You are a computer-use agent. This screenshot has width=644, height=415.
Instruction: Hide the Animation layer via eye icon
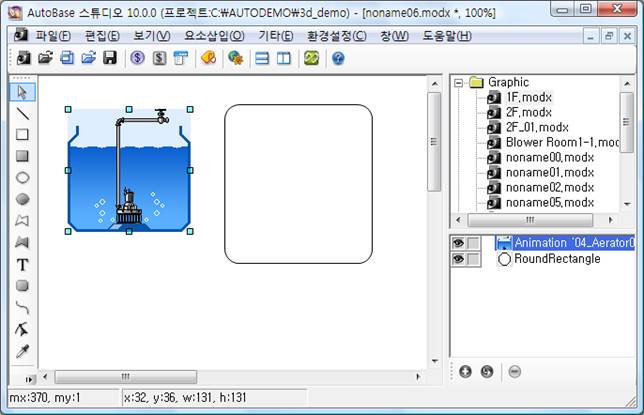click(x=458, y=243)
